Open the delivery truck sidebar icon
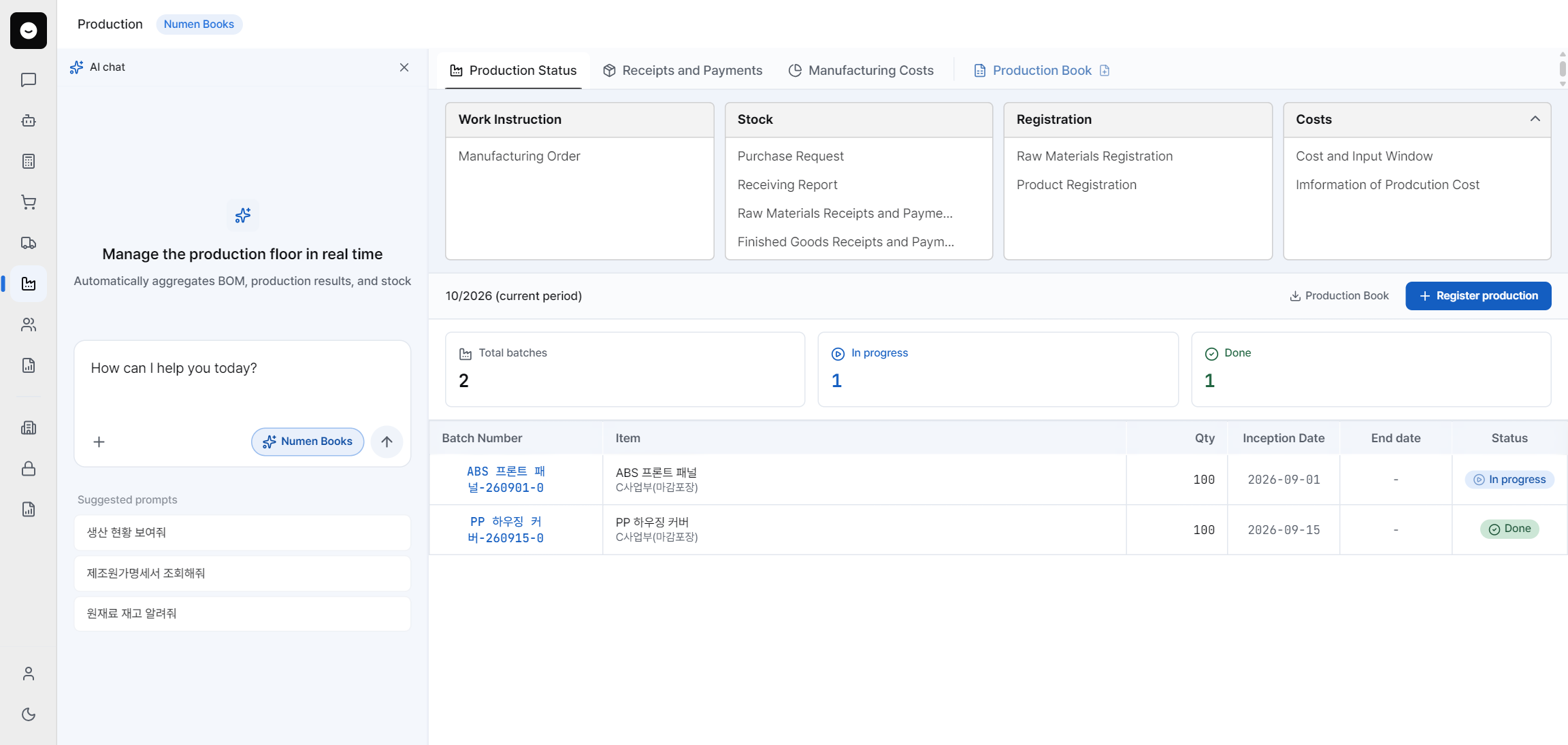 pos(29,243)
